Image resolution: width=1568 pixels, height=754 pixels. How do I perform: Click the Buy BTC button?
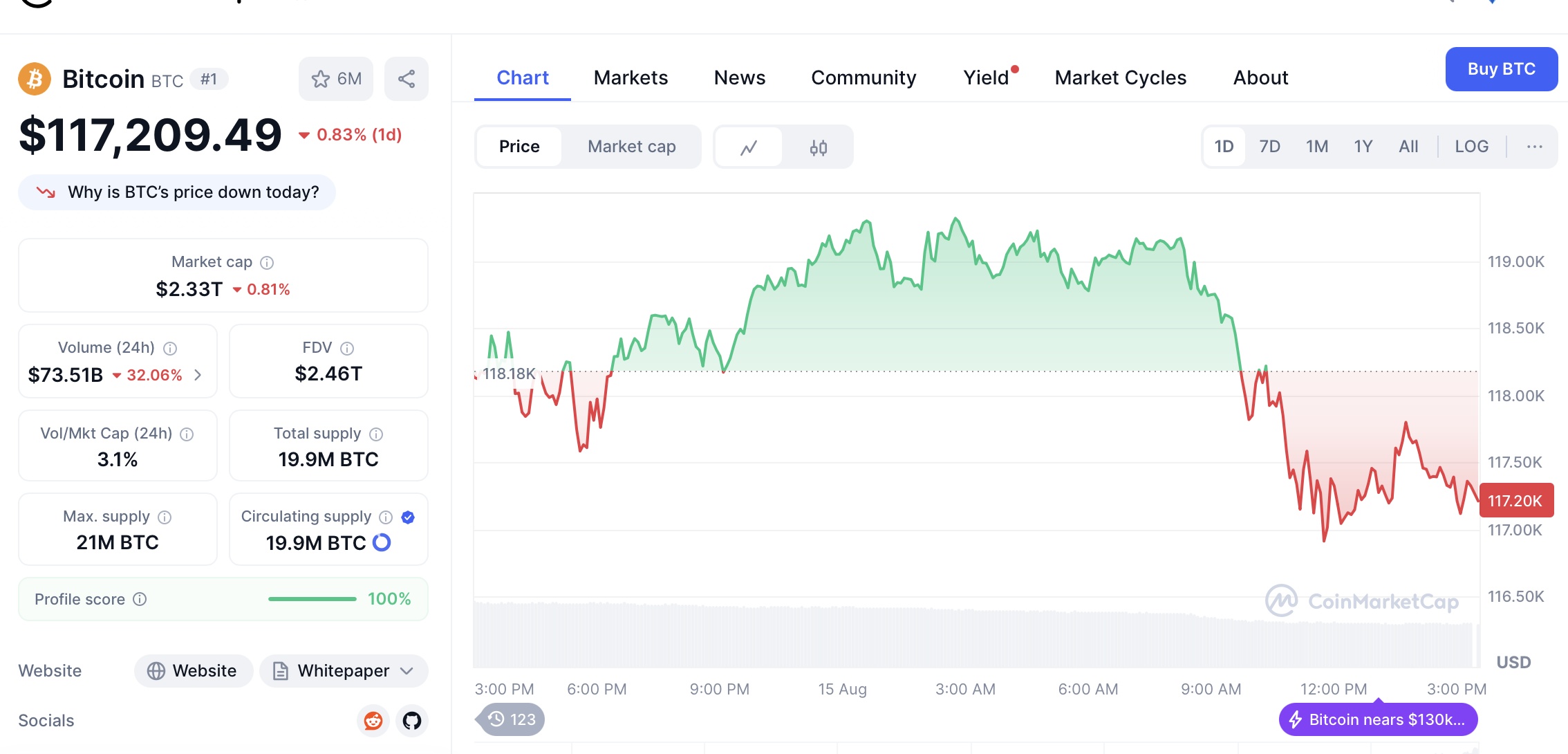1501,69
